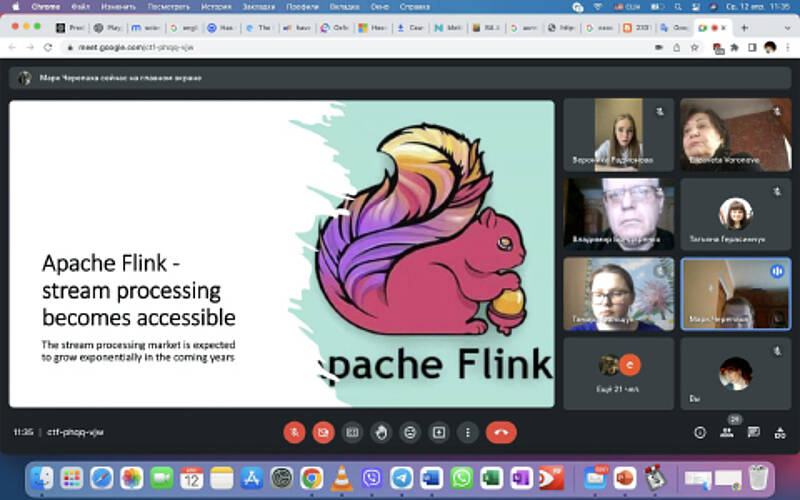800x500 pixels.
Task: Open the 'Ещё 21 чел.' participants tile
Action: [618, 373]
